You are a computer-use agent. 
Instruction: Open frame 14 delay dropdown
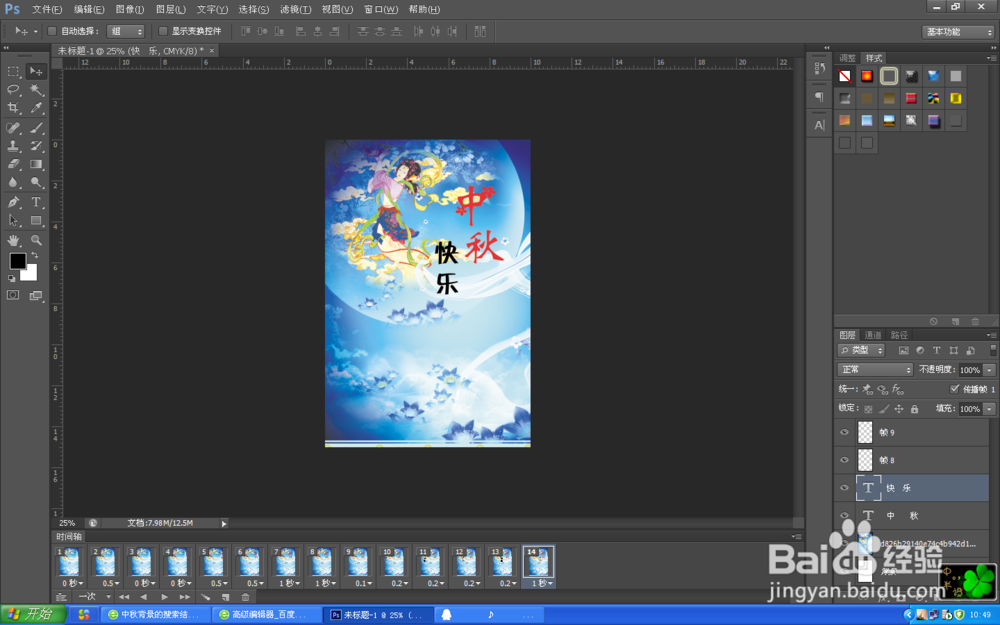tap(540, 583)
